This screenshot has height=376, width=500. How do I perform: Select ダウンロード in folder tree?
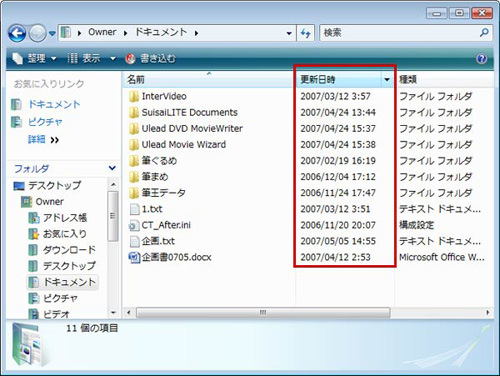69,250
